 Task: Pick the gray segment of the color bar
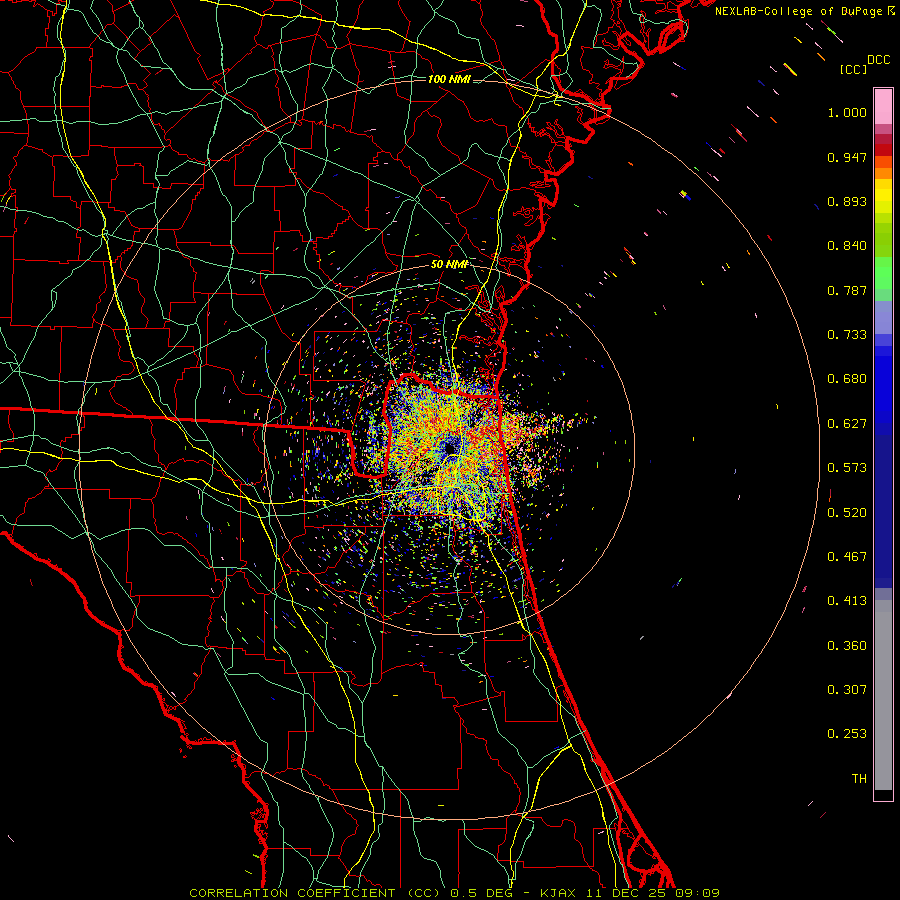tap(883, 695)
